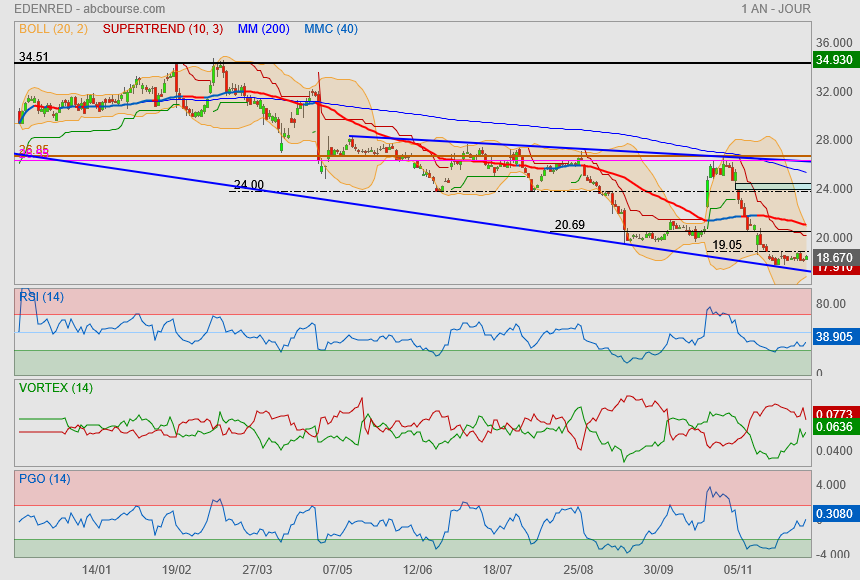Select the MM (200) moving average label
The height and width of the screenshot is (580, 860).
[264, 29]
